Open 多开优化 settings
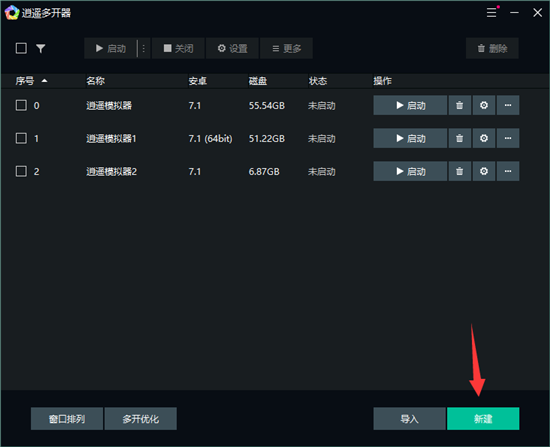This screenshot has height=447, width=550. coord(141,419)
